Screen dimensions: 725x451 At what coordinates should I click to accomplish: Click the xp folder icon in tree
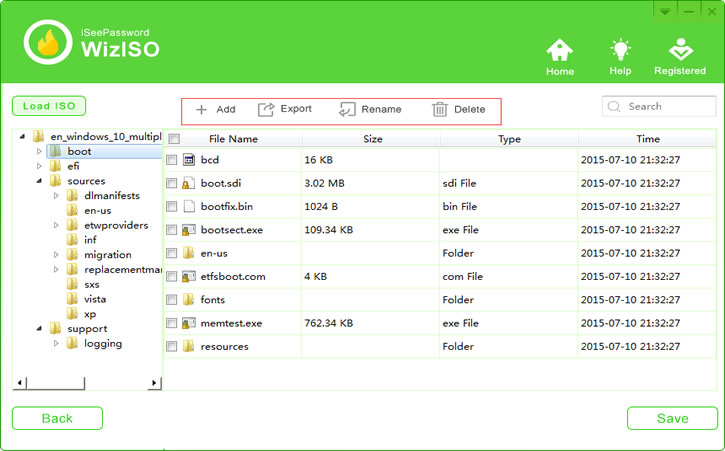click(72, 314)
